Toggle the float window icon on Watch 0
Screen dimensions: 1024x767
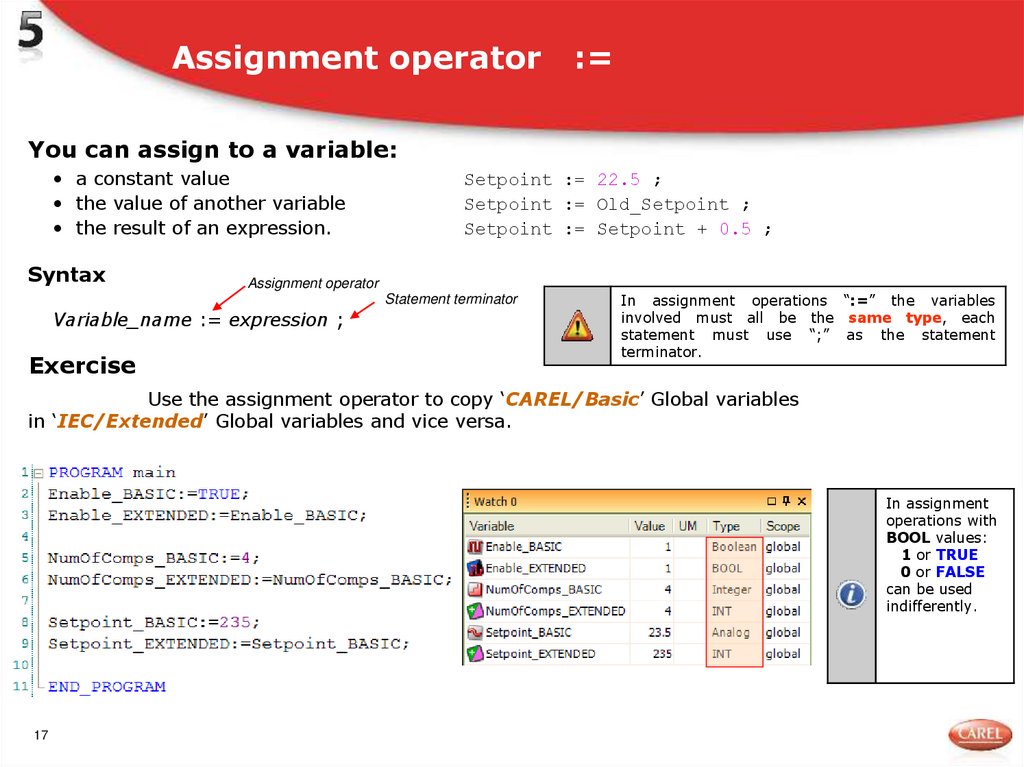tap(770, 501)
